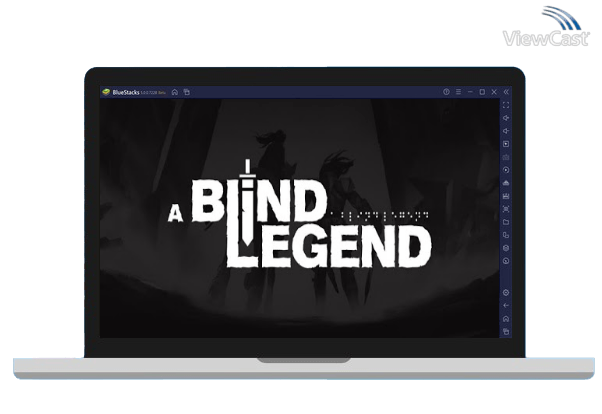Click the A Blind Legend title logo
The height and width of the screenshot is (414, 602).
pos(300,214)
